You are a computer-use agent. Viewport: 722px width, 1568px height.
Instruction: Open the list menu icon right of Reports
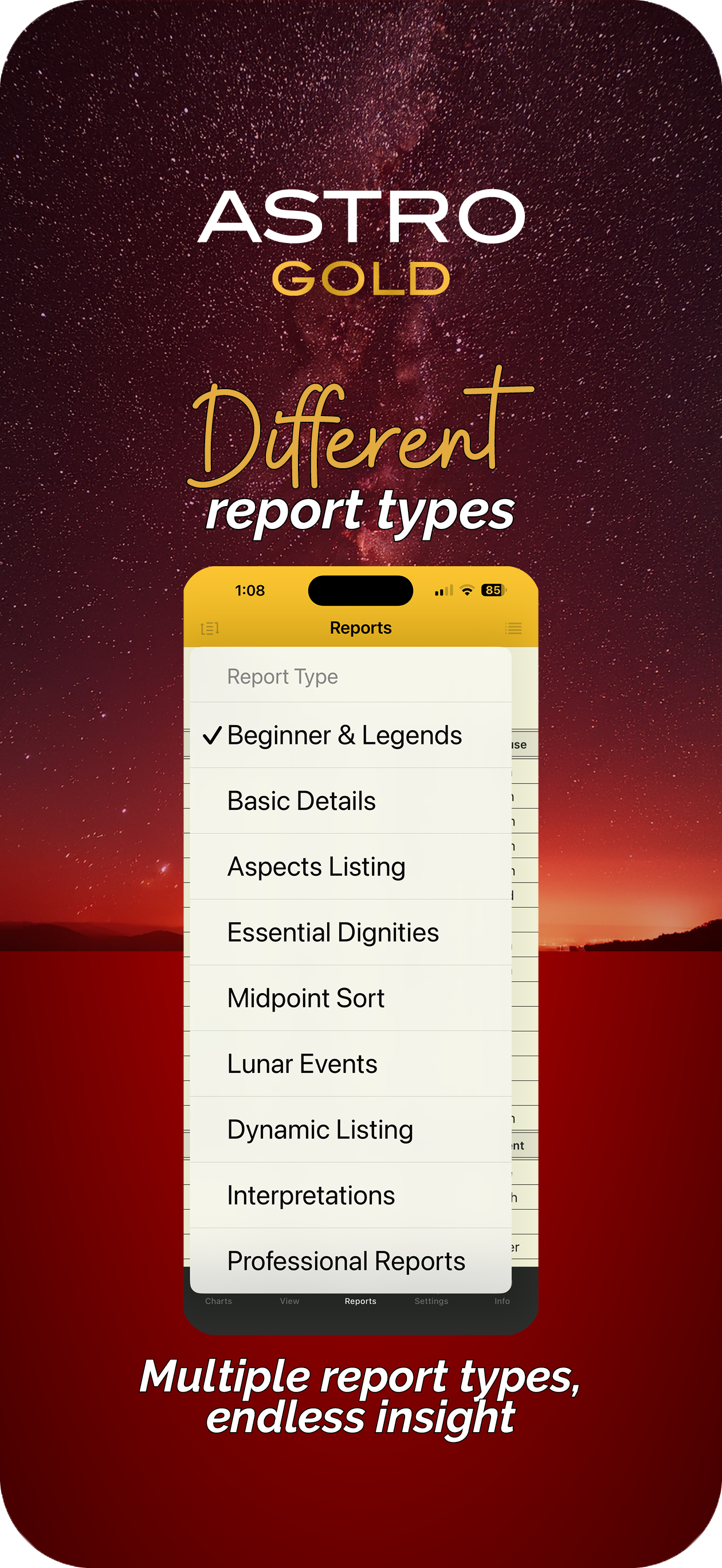click(x=513, y=628)
